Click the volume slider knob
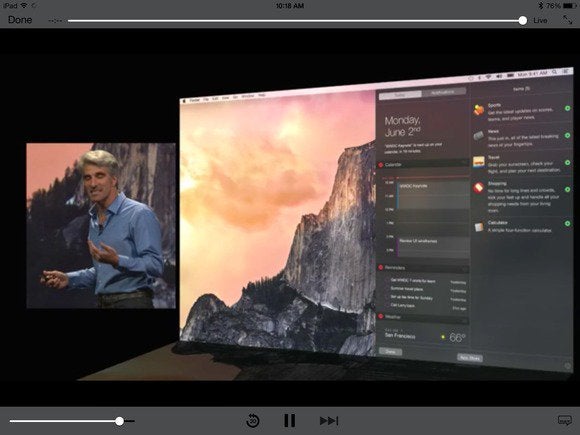Screen dimensions: 580x435 pyautogui.click(x=119, y=421)
